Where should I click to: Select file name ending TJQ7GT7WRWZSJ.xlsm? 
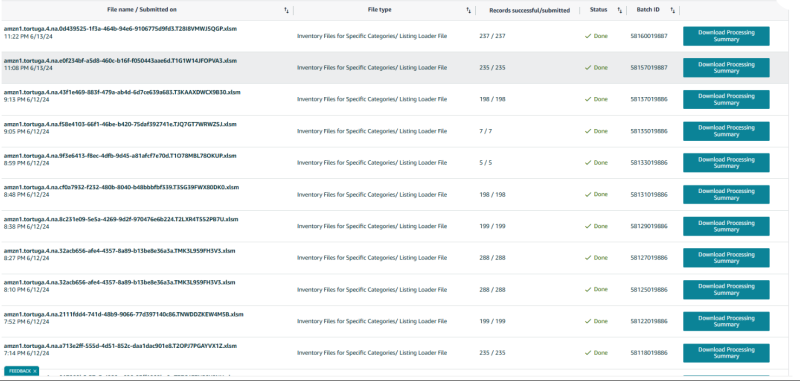pyautogui.click(x=120, y=124)
